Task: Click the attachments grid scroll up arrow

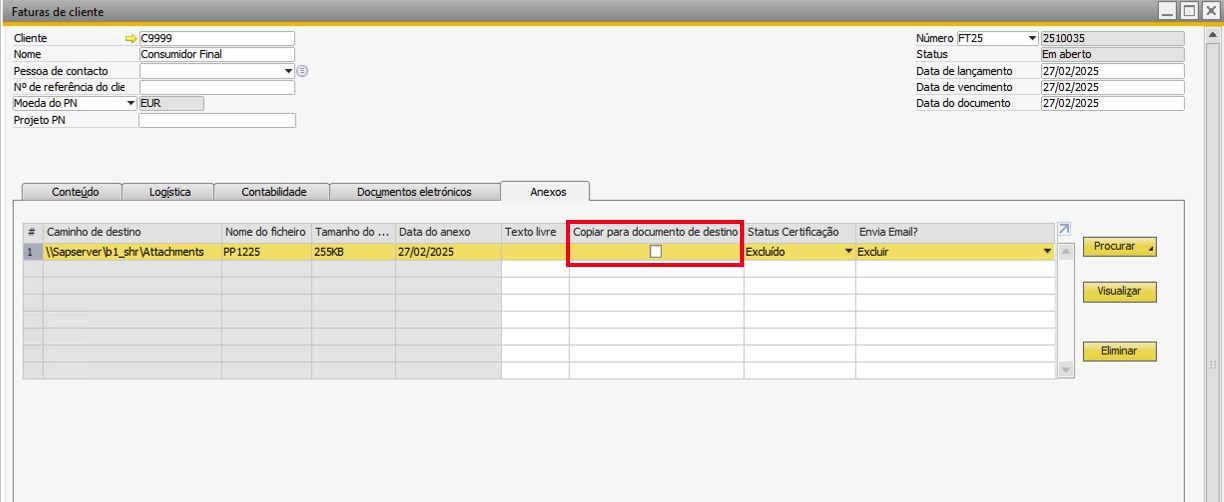Action: pos(1065,252)
